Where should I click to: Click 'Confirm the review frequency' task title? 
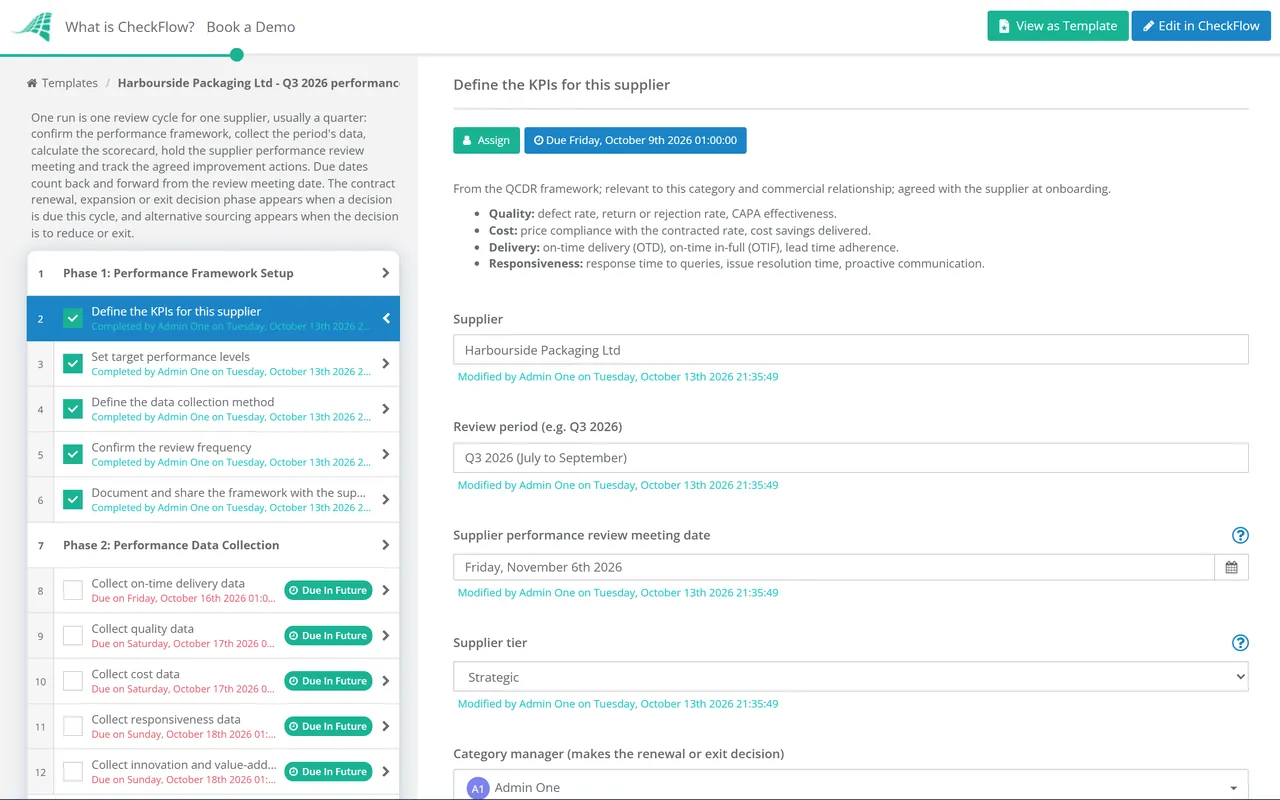click(171, 447)
